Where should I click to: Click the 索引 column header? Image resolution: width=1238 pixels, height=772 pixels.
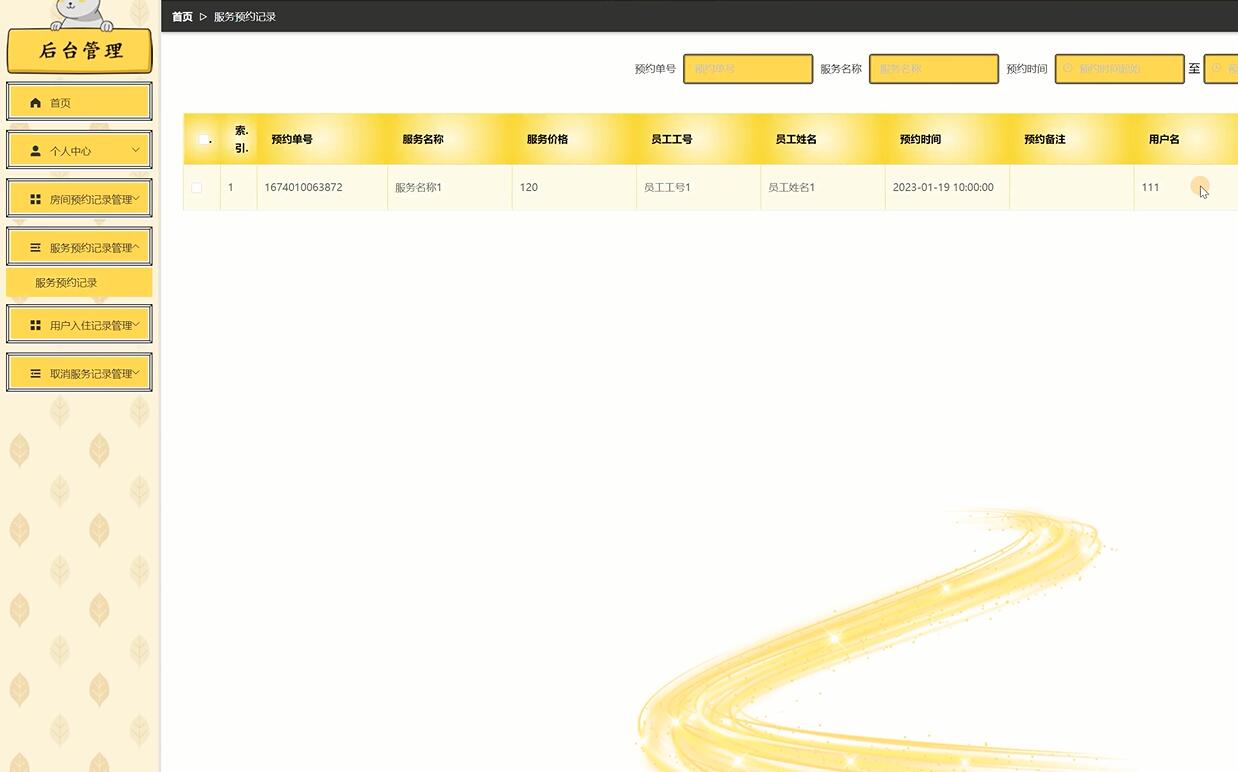(241, 139)
